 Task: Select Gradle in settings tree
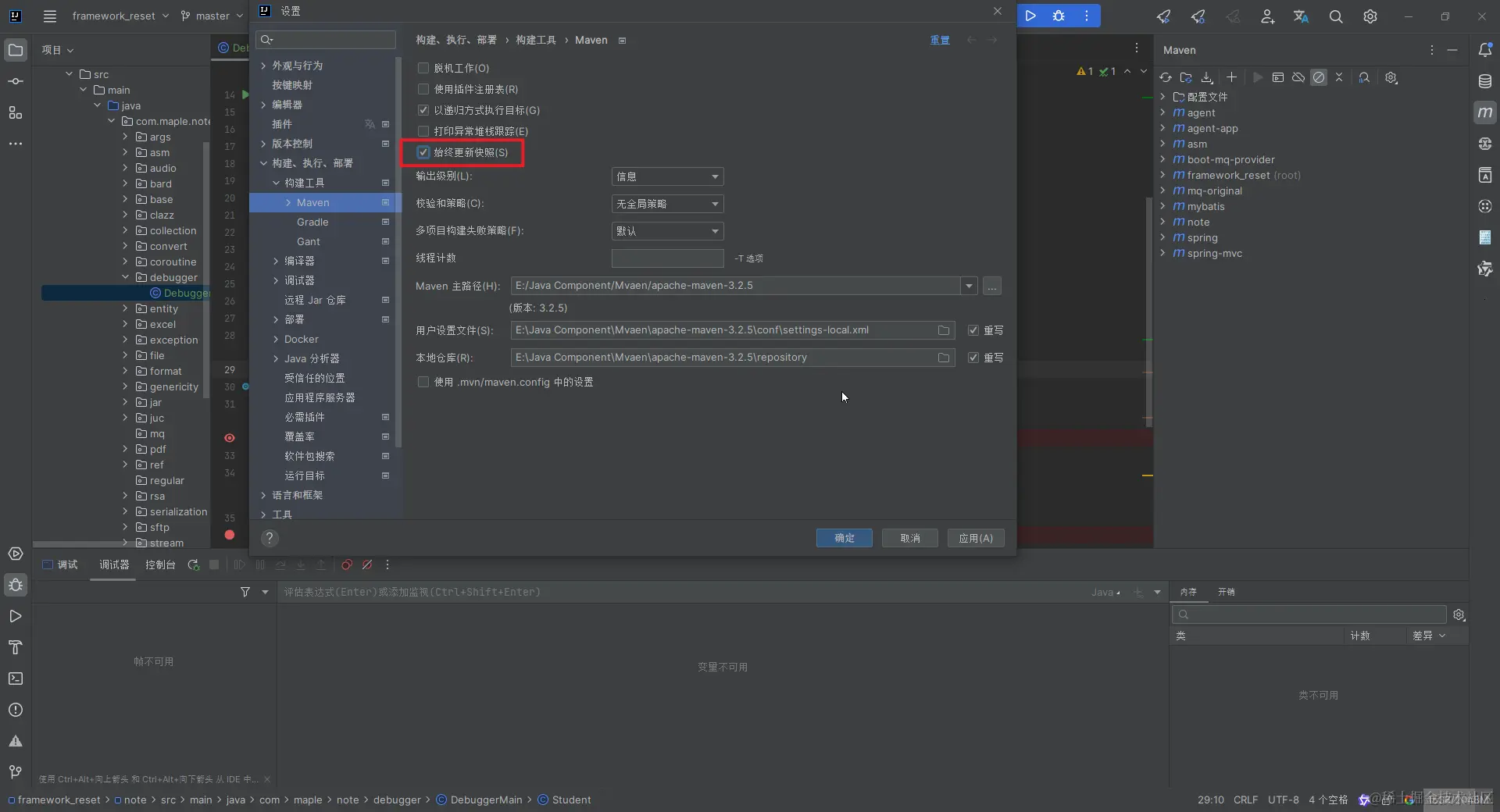point(312,222)
